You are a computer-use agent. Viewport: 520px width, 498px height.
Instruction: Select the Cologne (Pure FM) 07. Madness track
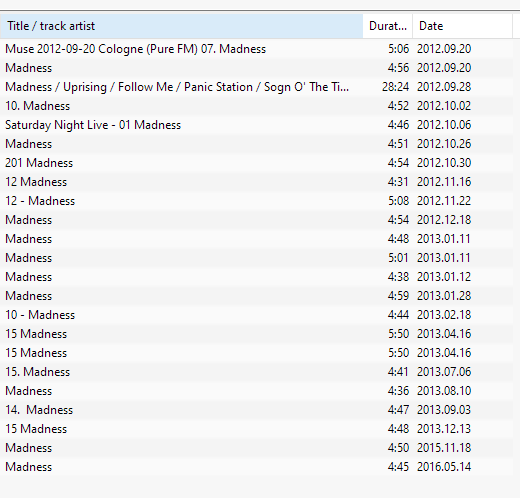click(x=256, y=49)
